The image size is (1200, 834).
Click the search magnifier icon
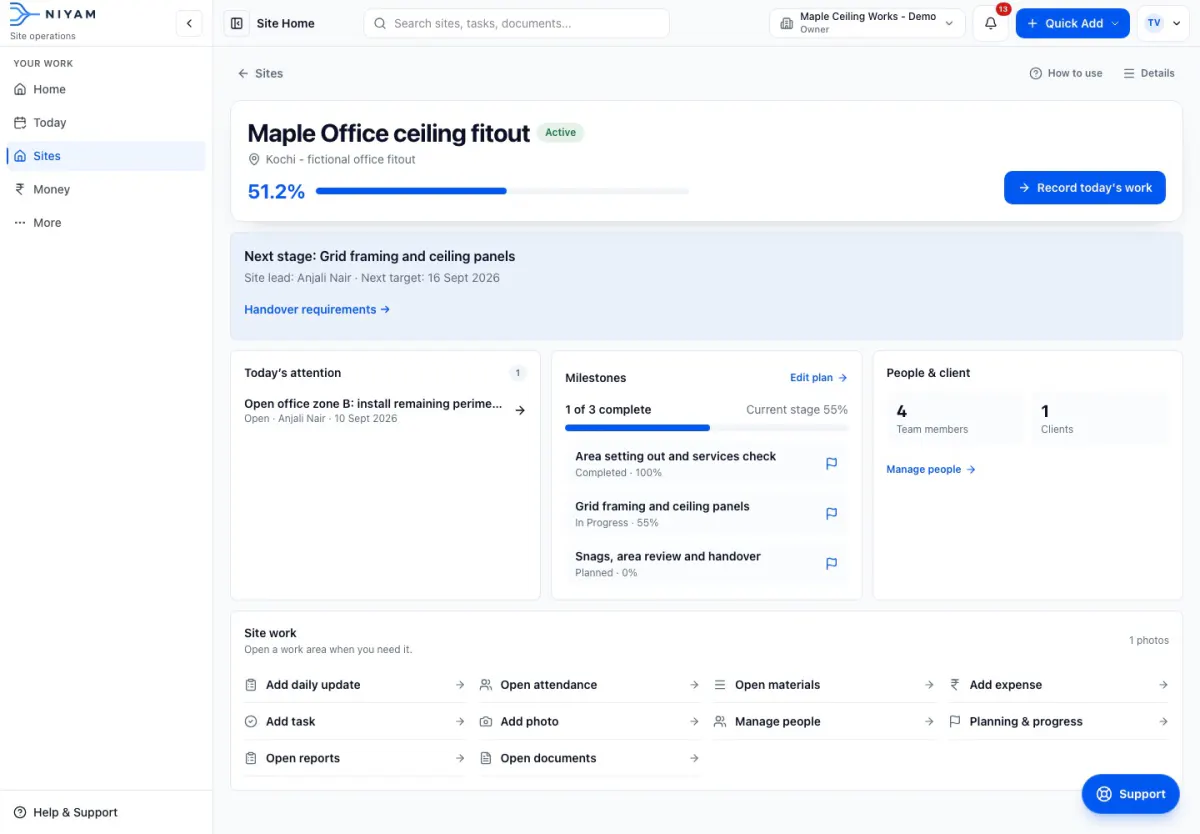380,23
